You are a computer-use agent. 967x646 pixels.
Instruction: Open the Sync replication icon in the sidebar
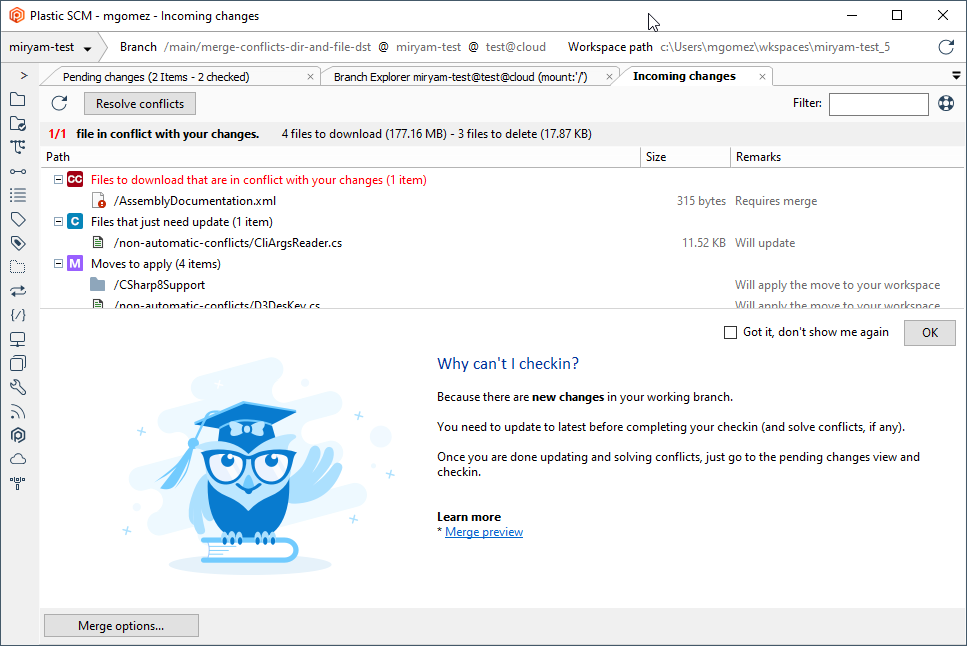click(17, 290)
